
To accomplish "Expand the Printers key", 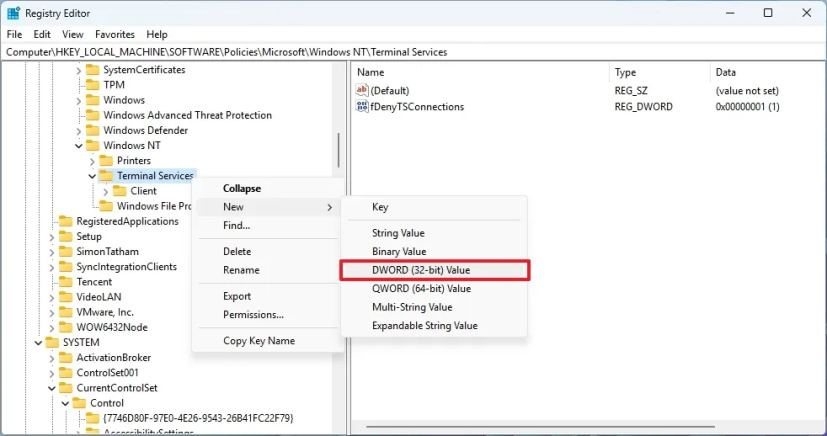I will coord(92,161).
